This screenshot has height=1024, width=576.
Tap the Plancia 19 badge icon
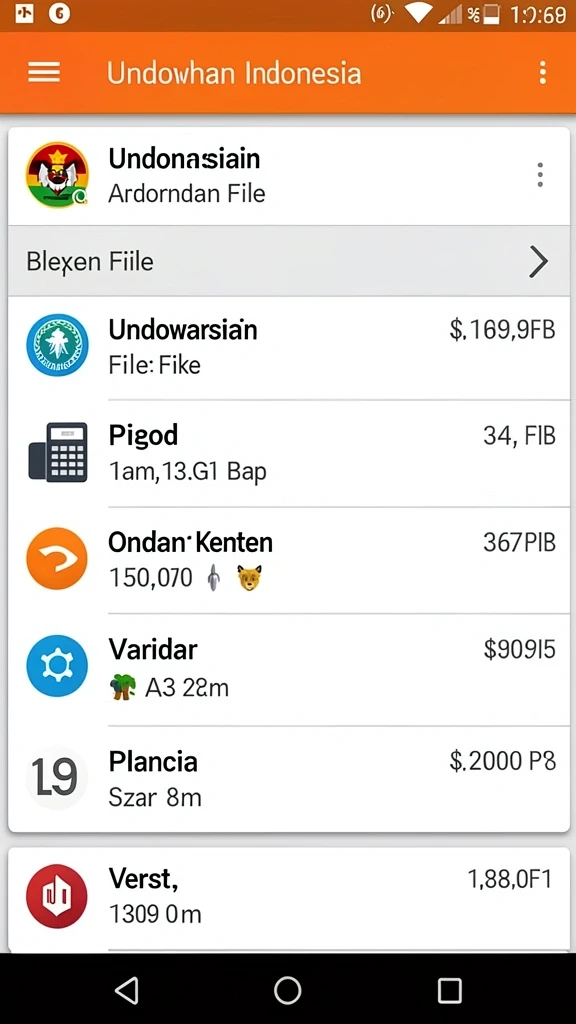[56, 777]
